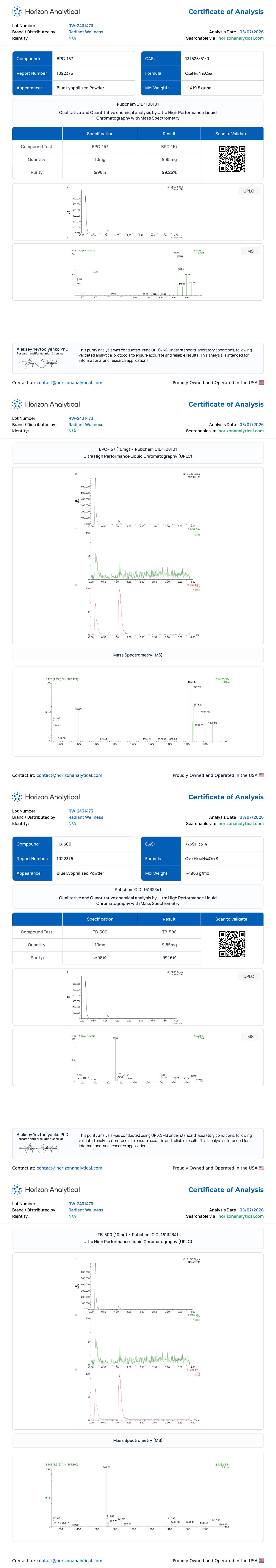Click the 'TB-500 (10mg) • Pubchem CID: 16132341' heading
The height and width of the screenshot is (1568, 276).
[138, 1234]
